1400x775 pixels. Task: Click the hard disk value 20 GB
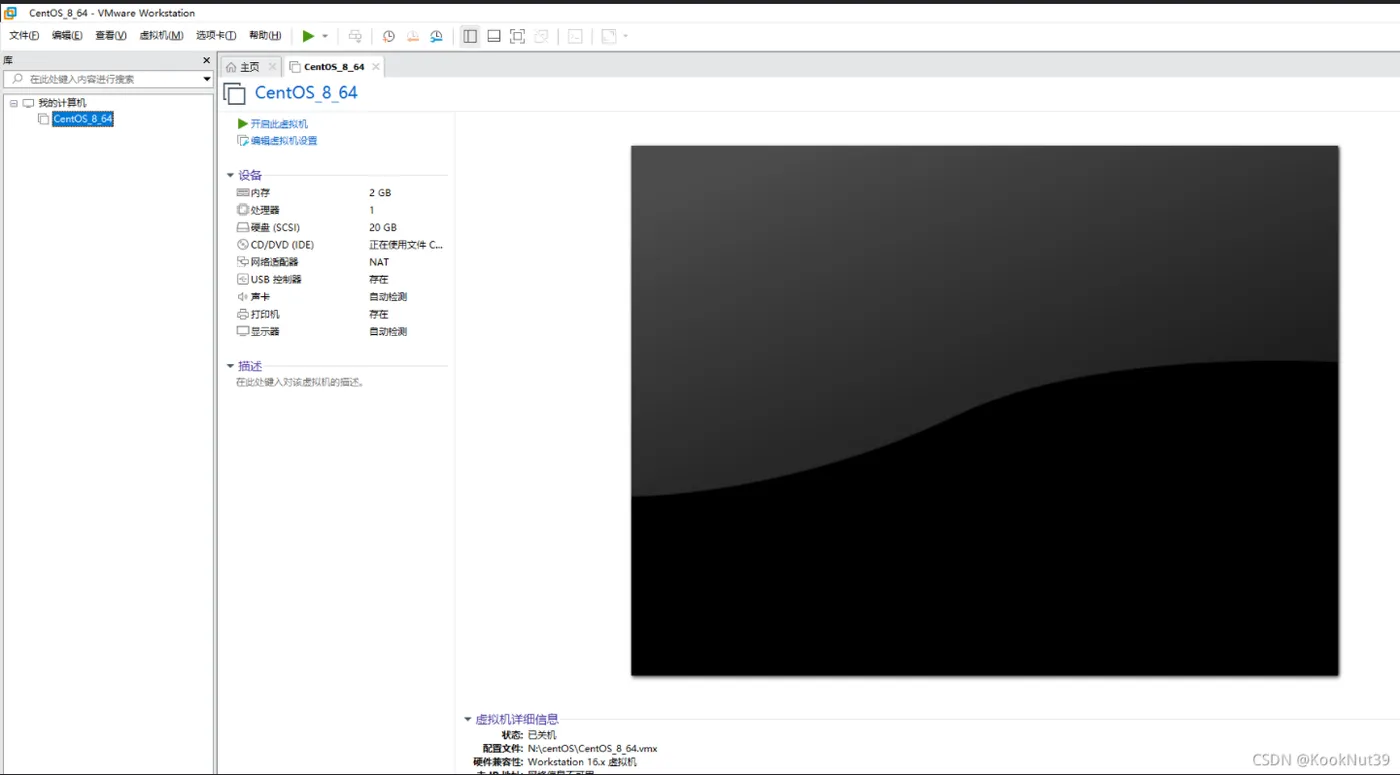point(383,227)
